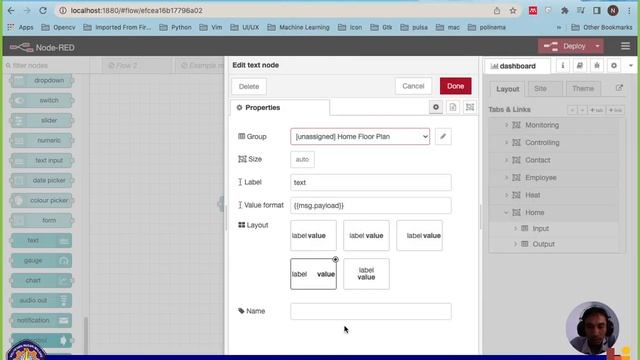Add a new tab with the +tab button
The height and width of the screenshot is (360, 640).
pyautogui.click(x=596, y=110)
